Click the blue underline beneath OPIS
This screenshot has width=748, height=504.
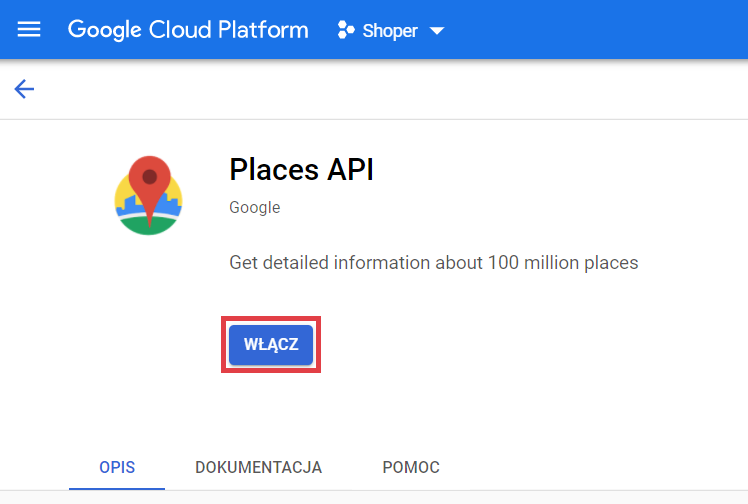click(x=117, y=488)
